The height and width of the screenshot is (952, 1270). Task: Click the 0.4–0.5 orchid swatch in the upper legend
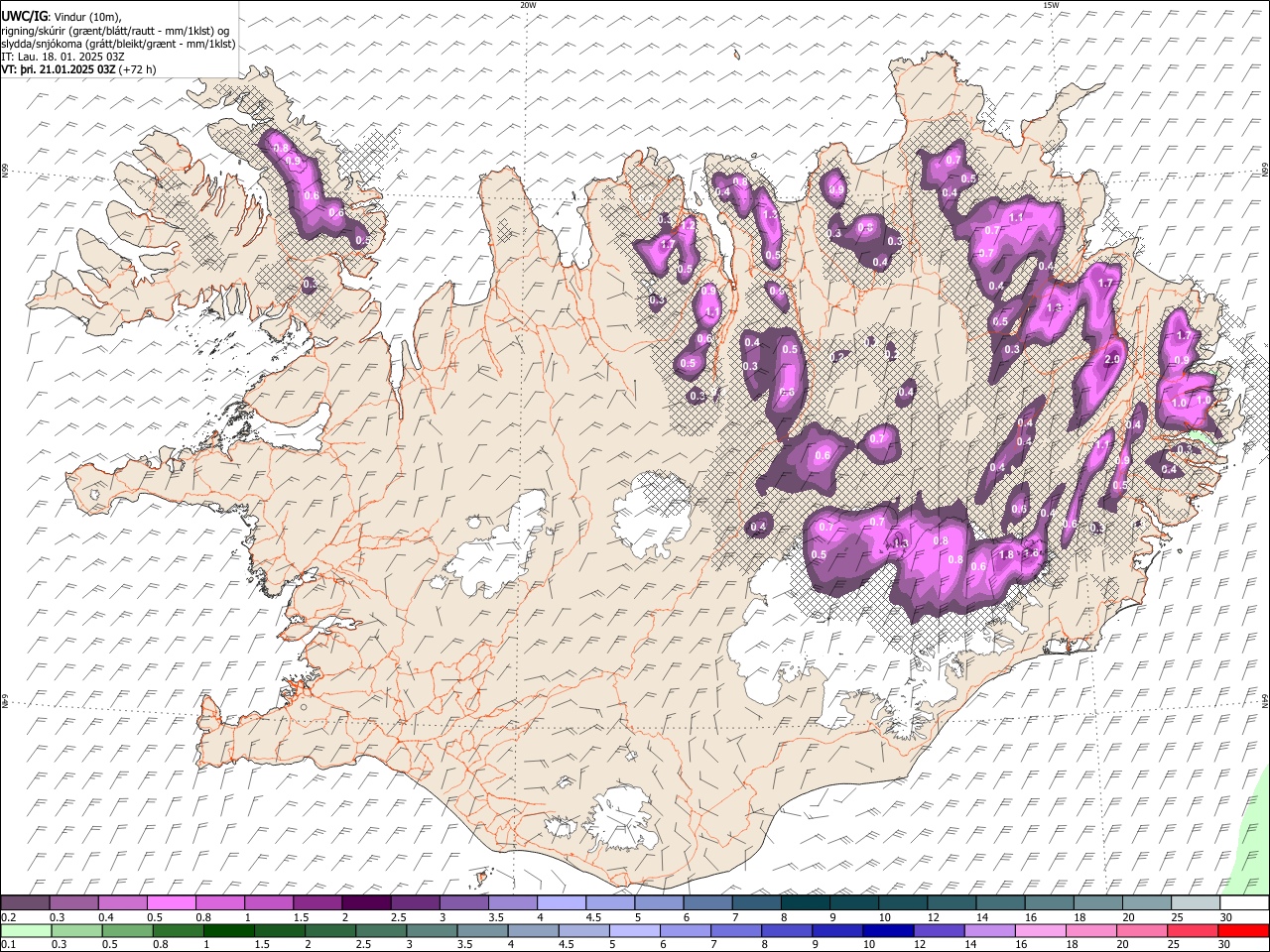coord(123,902)
